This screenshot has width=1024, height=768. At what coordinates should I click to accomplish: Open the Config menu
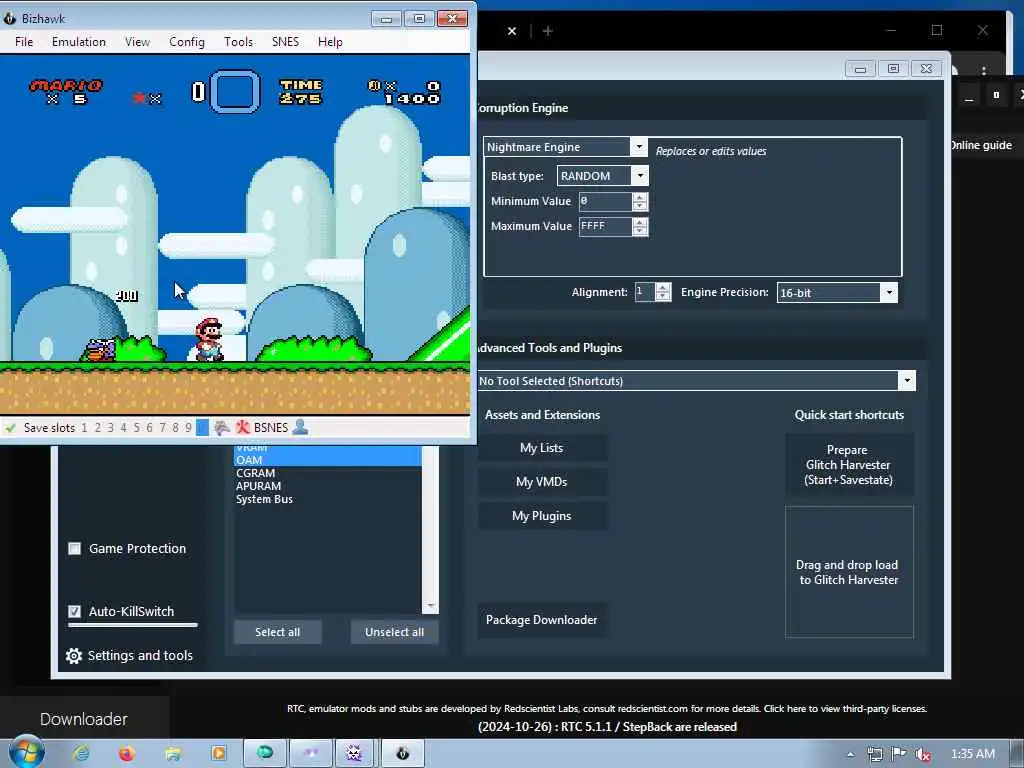[x=187, y=42]
